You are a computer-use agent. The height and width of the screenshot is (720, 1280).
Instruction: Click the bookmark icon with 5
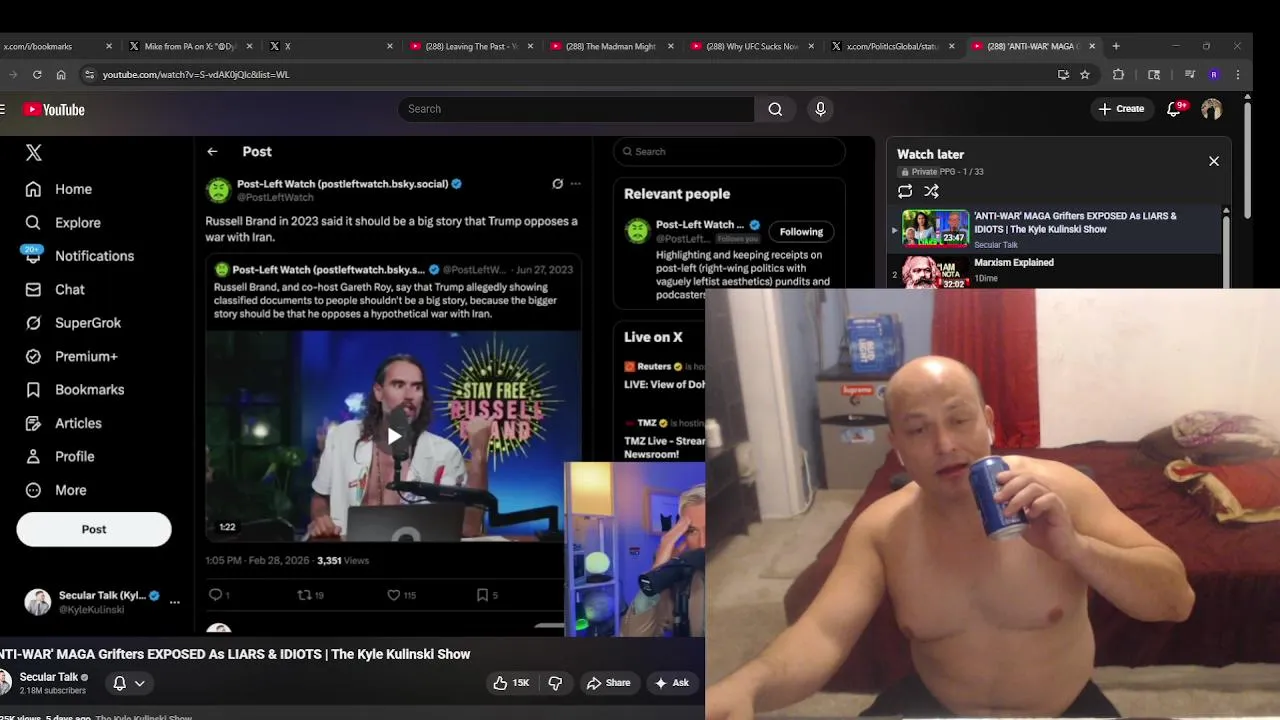pyautogui.click(x=482, y=595)
